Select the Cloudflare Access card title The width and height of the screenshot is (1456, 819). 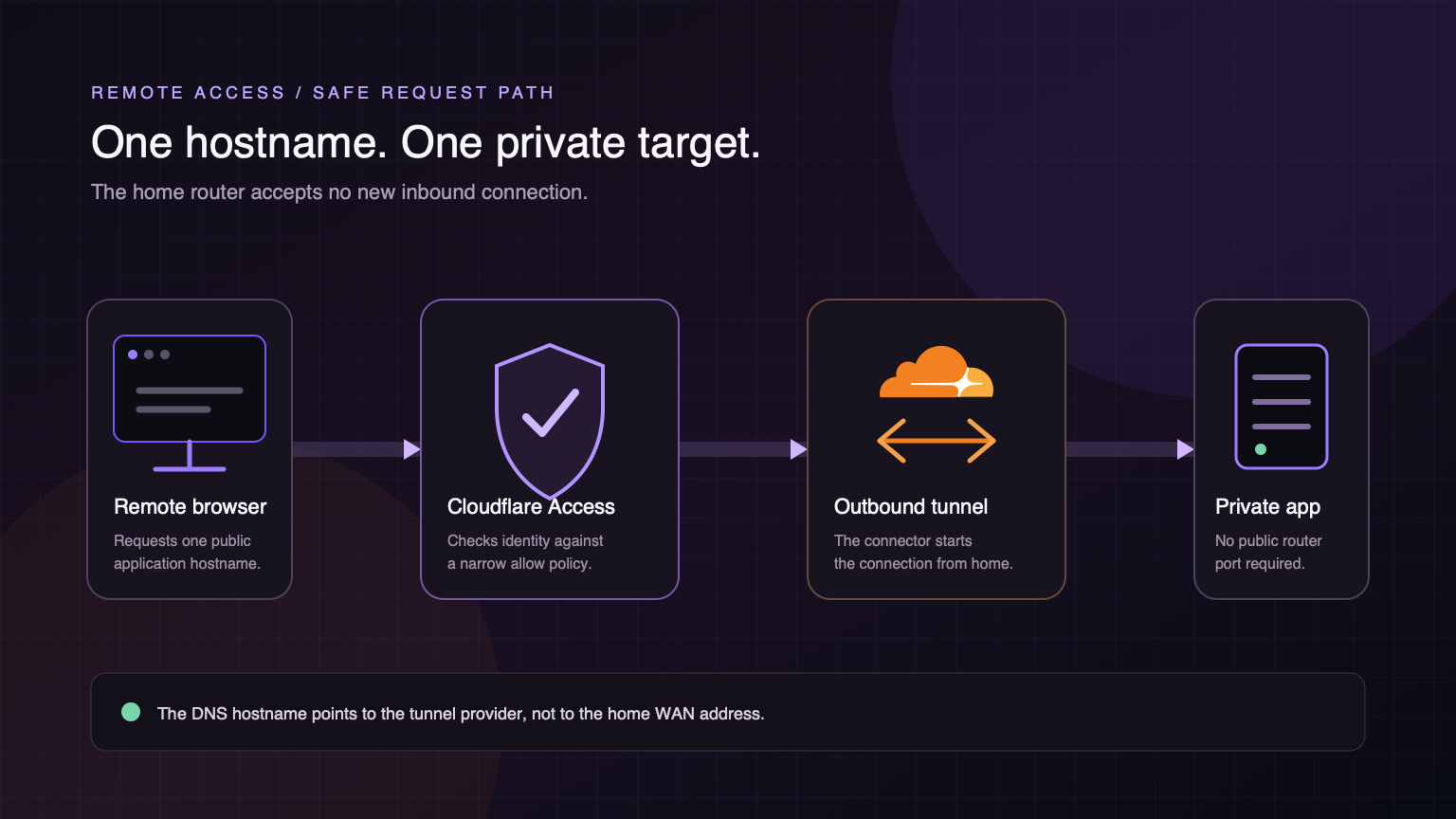click(531, 506)
